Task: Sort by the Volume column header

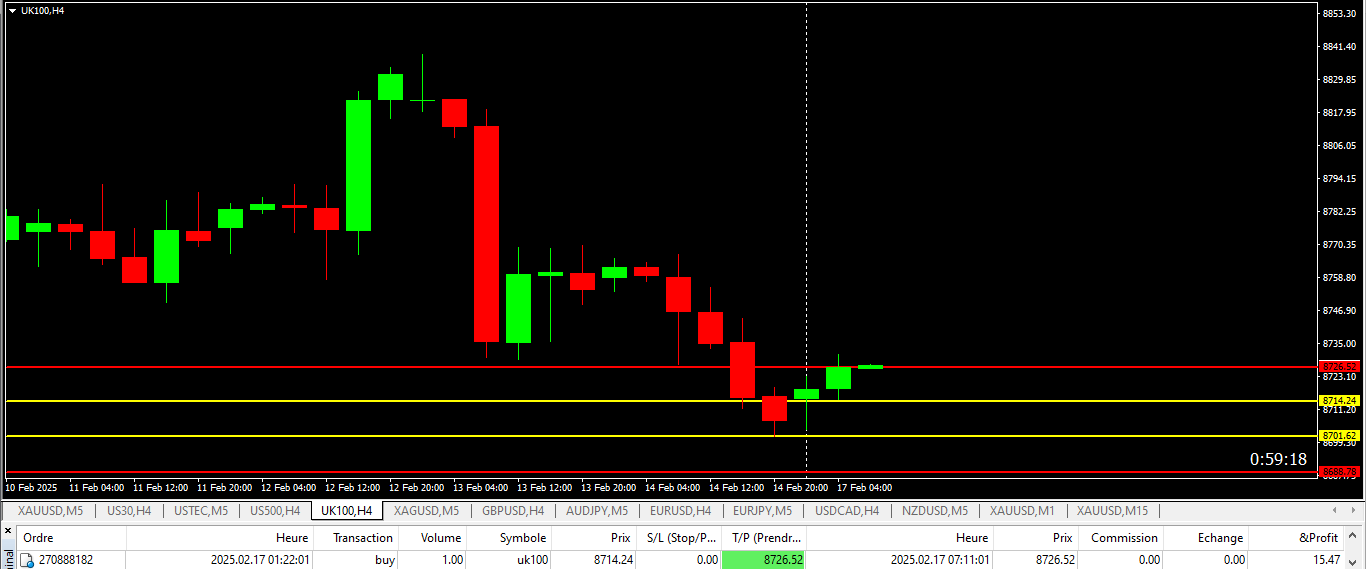Action: coord(441,538)
